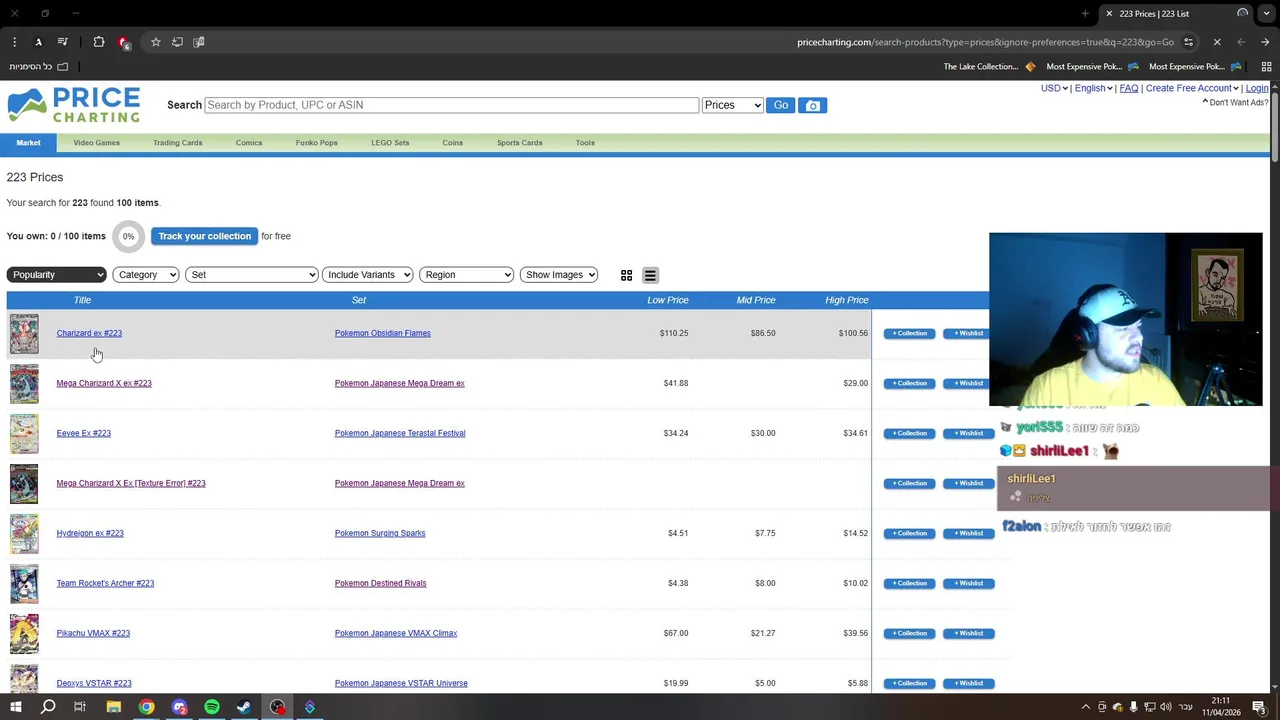Select the Tools navigation tab
The image size is (1280, 720).
pos(585,143)
